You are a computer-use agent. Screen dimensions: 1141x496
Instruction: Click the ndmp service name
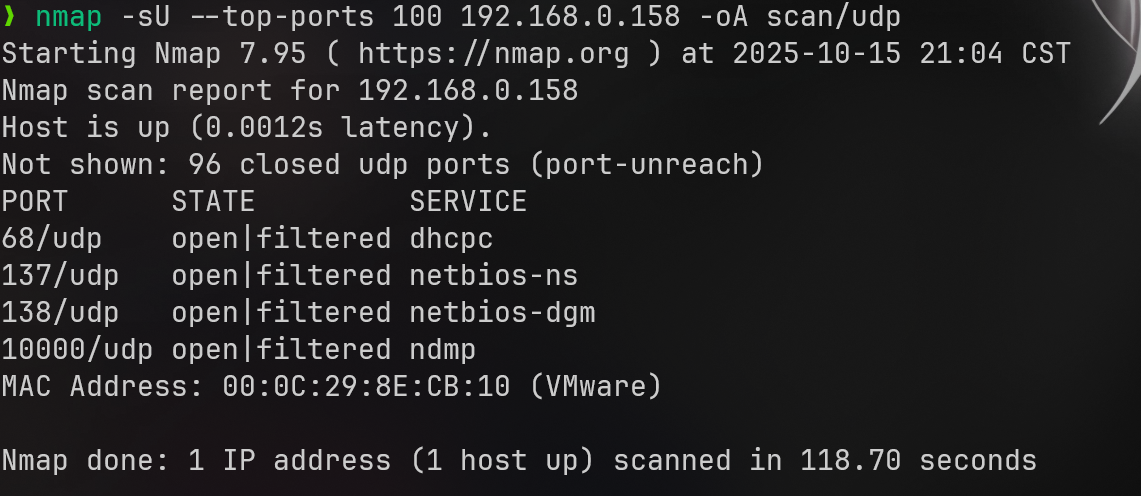click(443, 349)
